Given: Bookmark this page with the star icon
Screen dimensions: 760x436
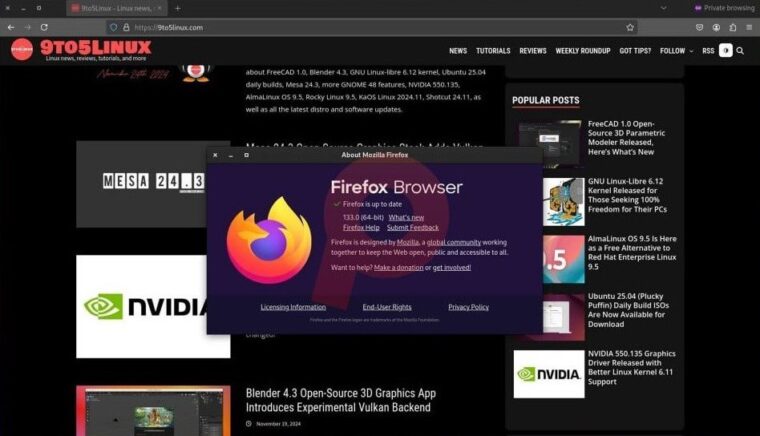Looking at the screenshot, I should coord(630,28).
